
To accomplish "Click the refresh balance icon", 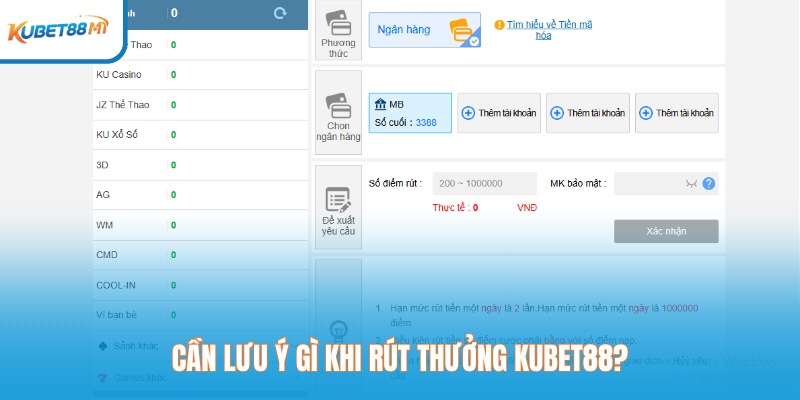I will pos(280,13).
